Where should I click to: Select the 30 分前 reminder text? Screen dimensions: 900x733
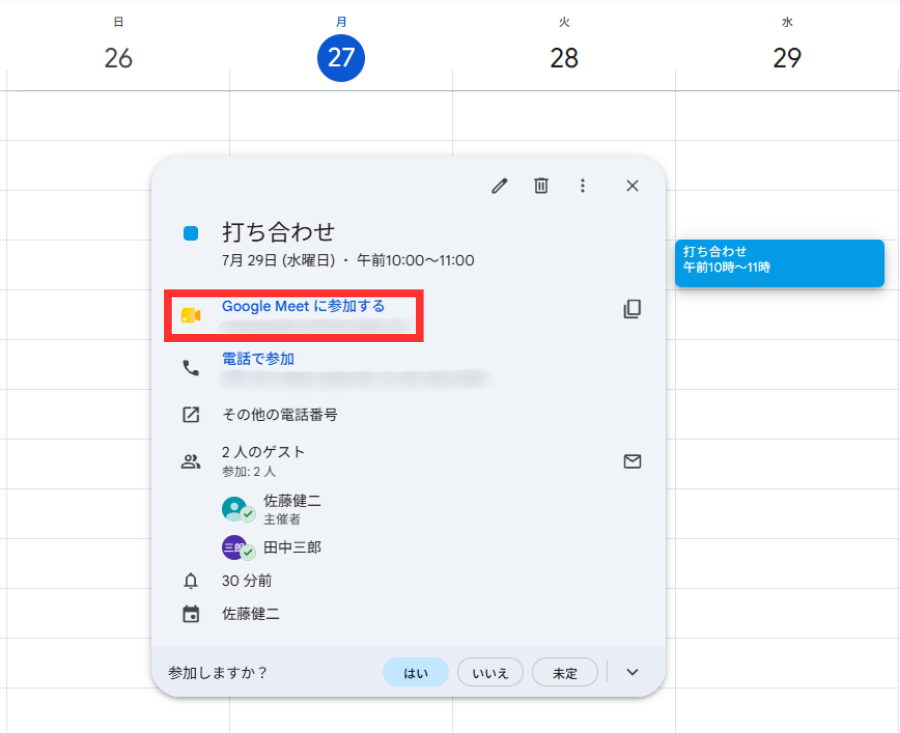pos(247,581)
